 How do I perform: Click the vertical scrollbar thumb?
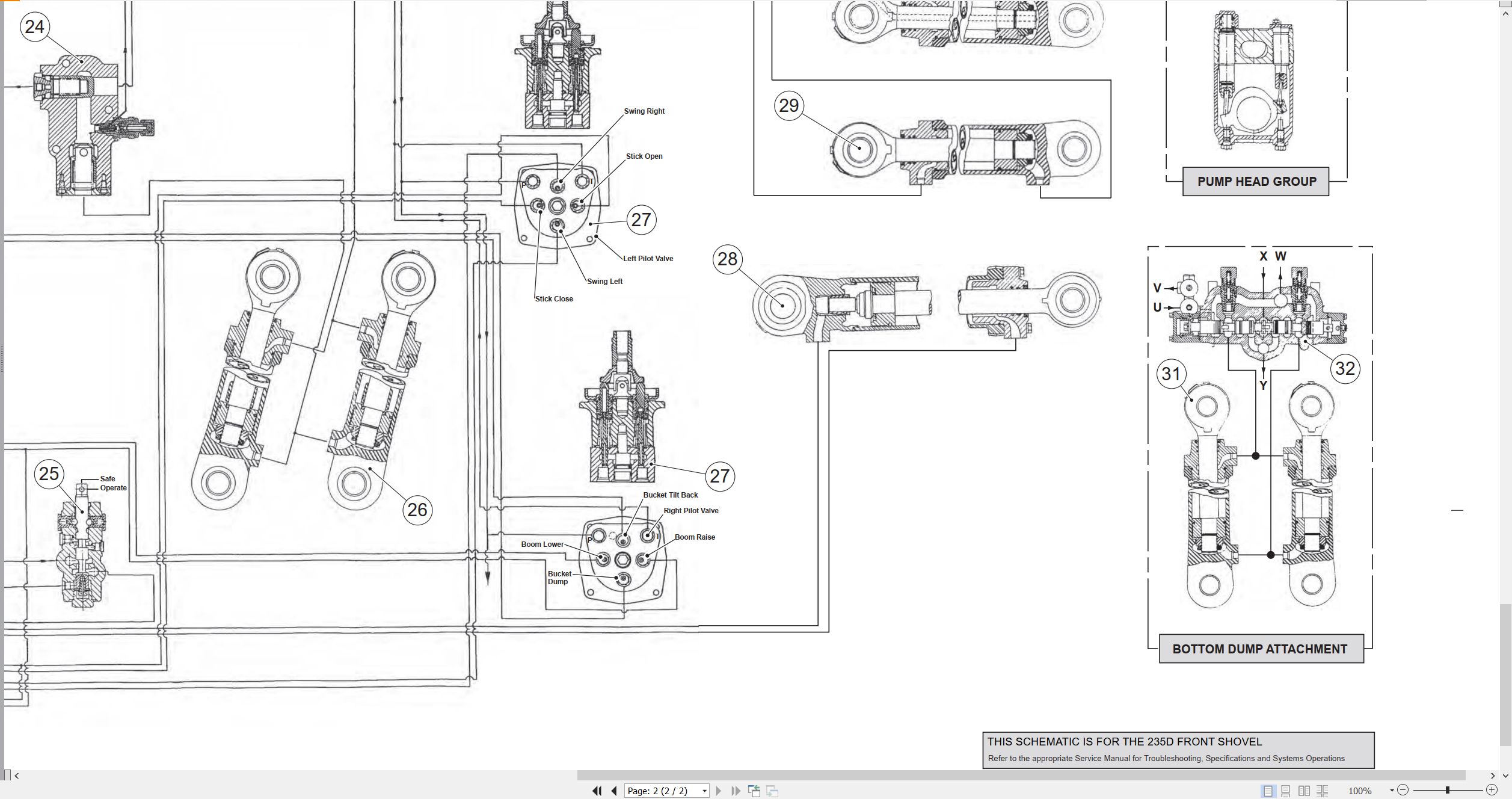click(x=1505, y=675)
